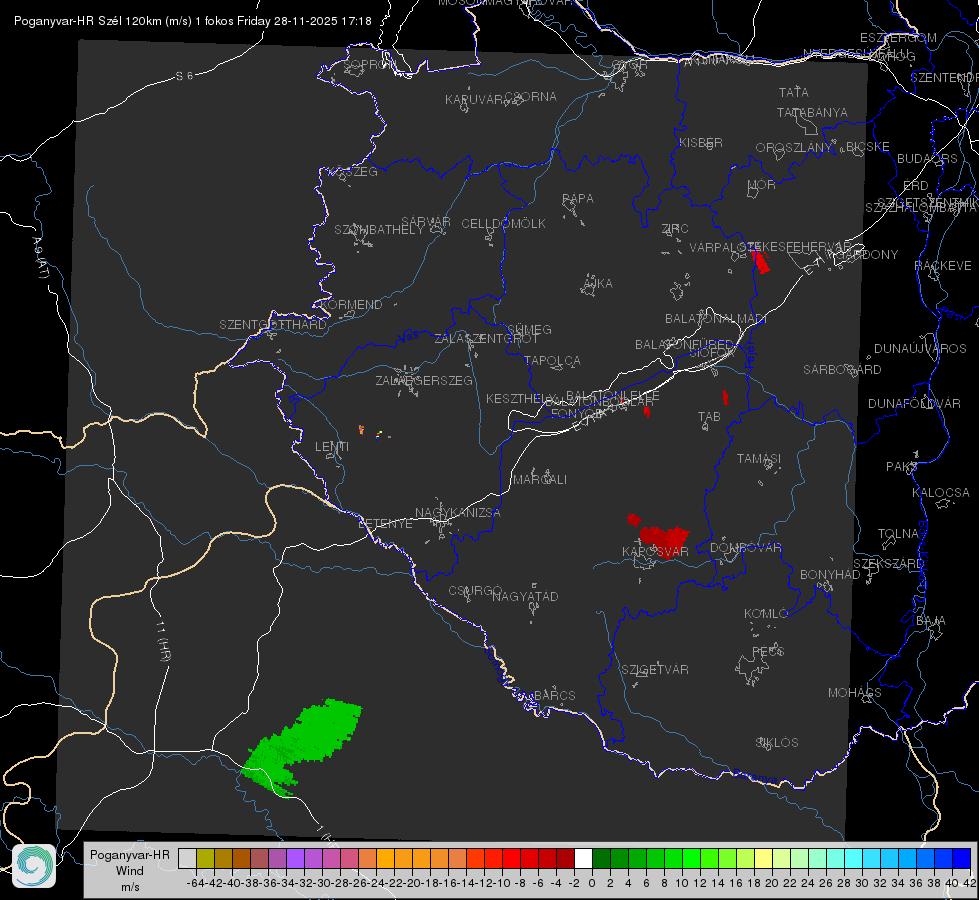Image resolution: width=979 pixels, height=900 pixels.
Task: Click the MARCALI city label
Action: click(x=540, y=480)
